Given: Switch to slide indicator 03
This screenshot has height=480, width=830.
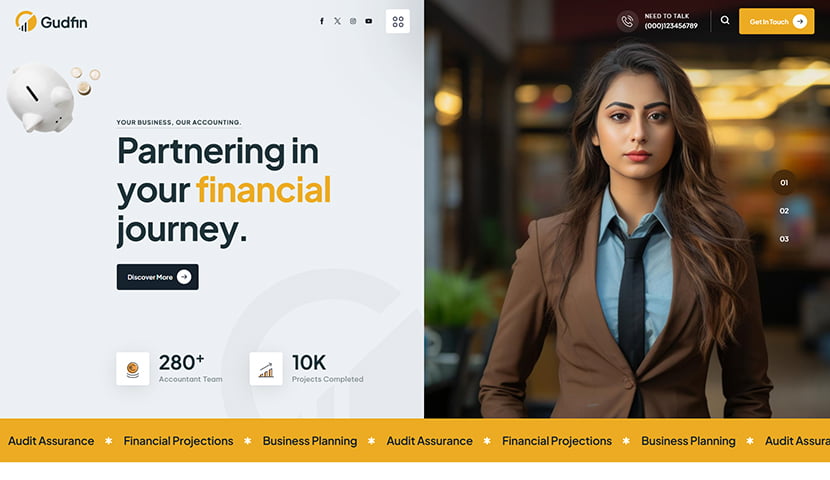Looking at the screenshot, I should [784, 239].
